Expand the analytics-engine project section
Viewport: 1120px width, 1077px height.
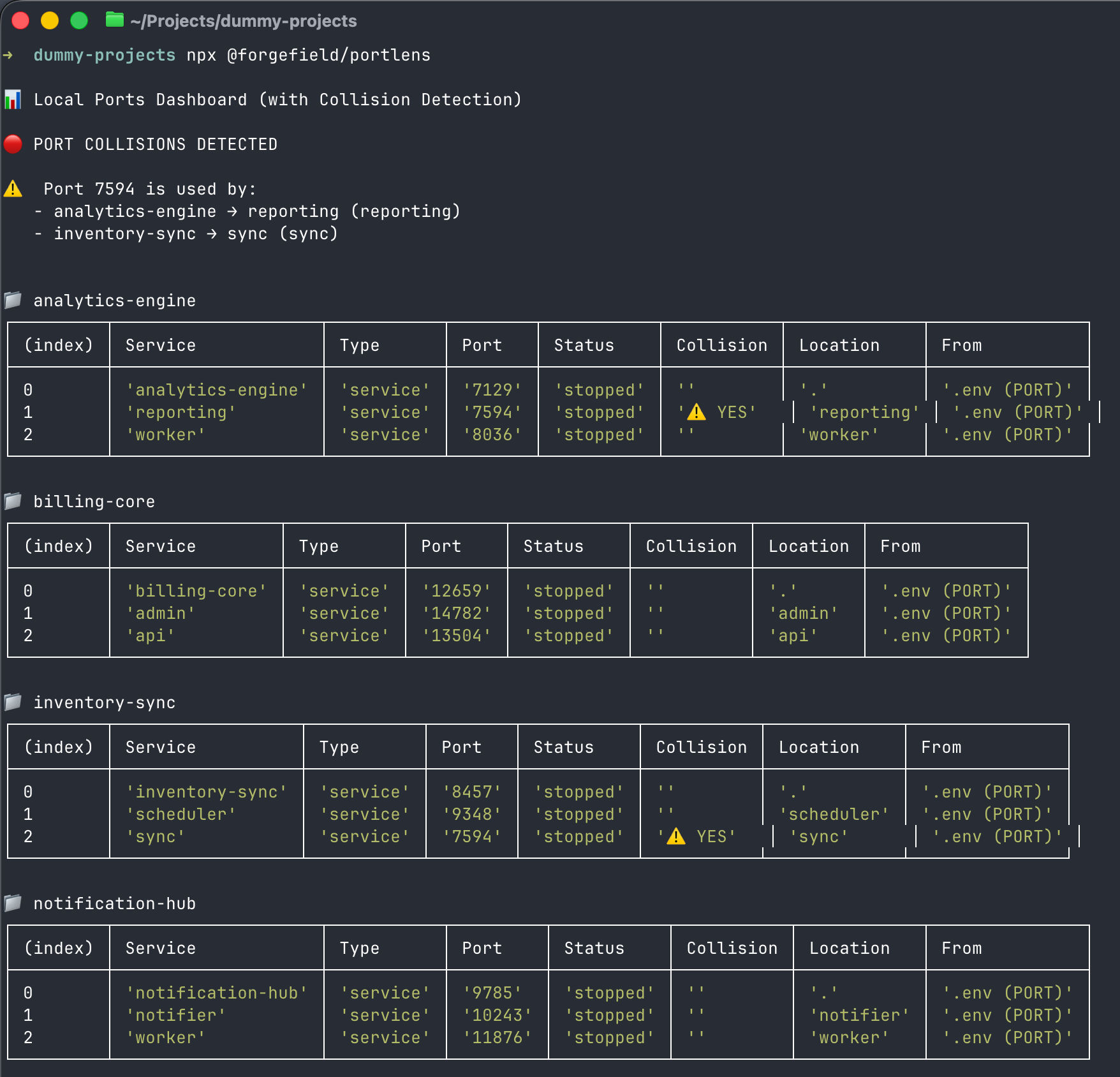click(x=115, y=300)
